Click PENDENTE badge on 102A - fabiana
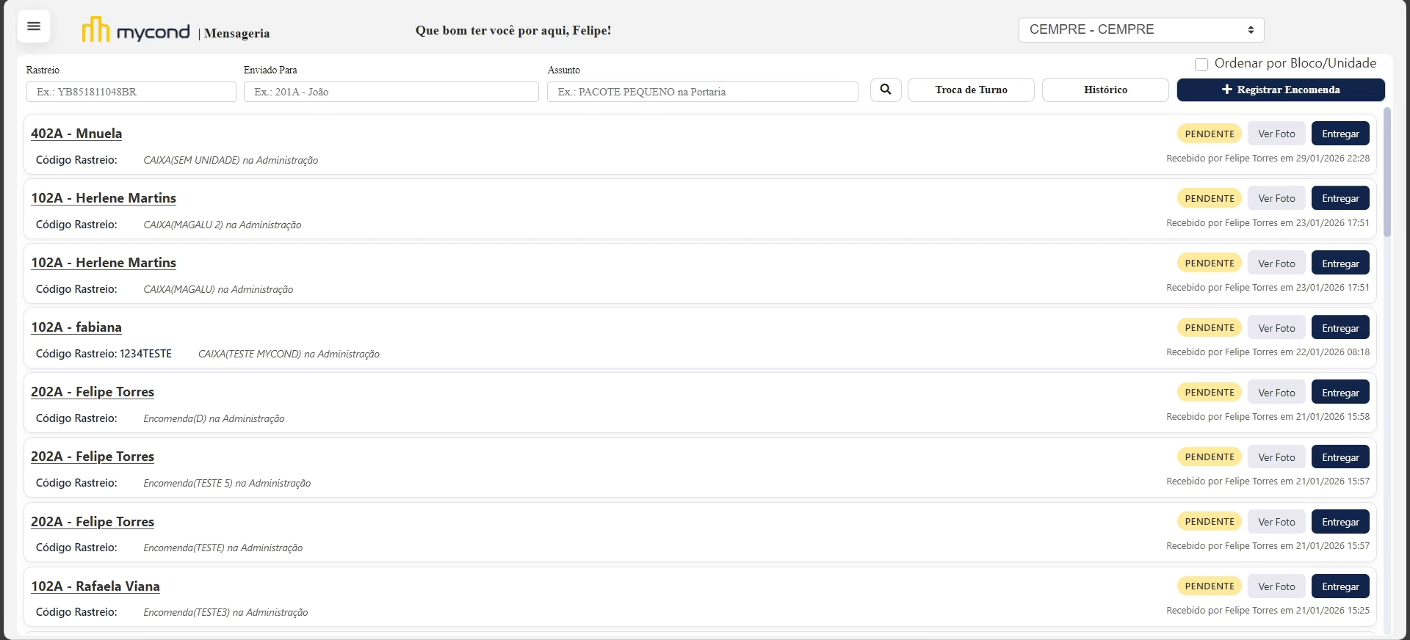1410x640 pixels. point(1209,328)
